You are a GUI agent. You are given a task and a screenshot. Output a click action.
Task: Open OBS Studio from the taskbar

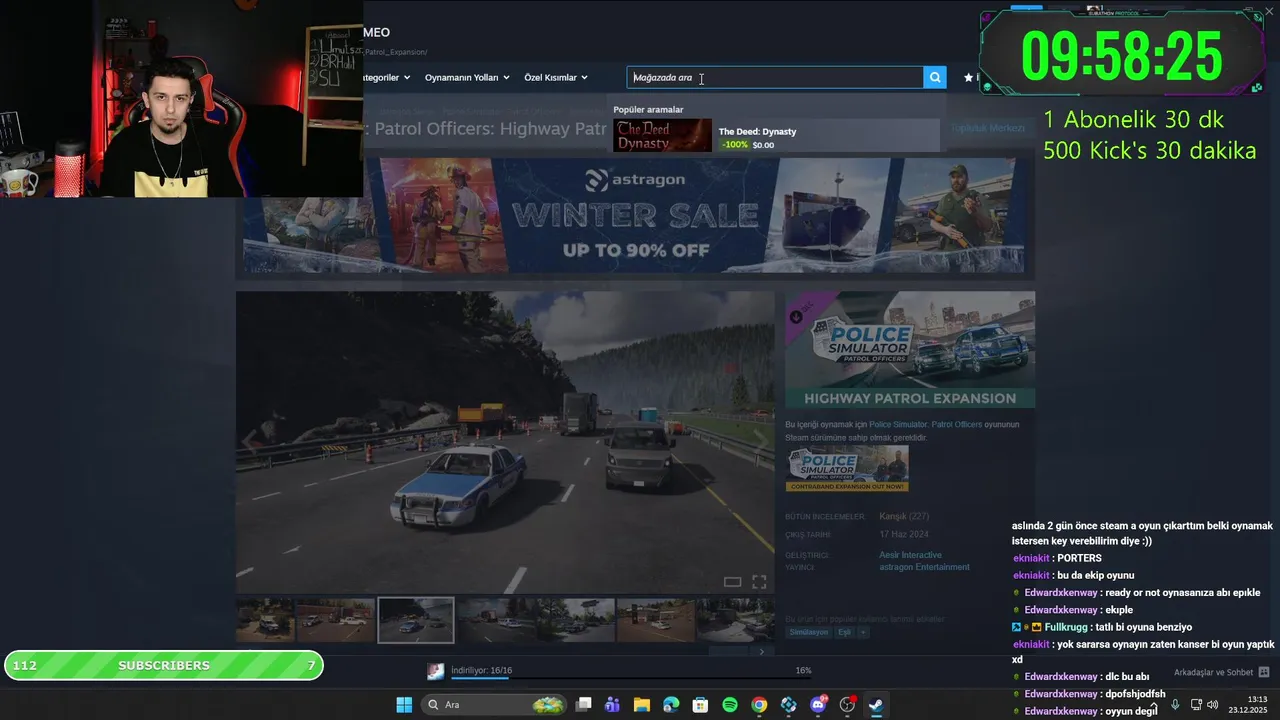(847, 705)
